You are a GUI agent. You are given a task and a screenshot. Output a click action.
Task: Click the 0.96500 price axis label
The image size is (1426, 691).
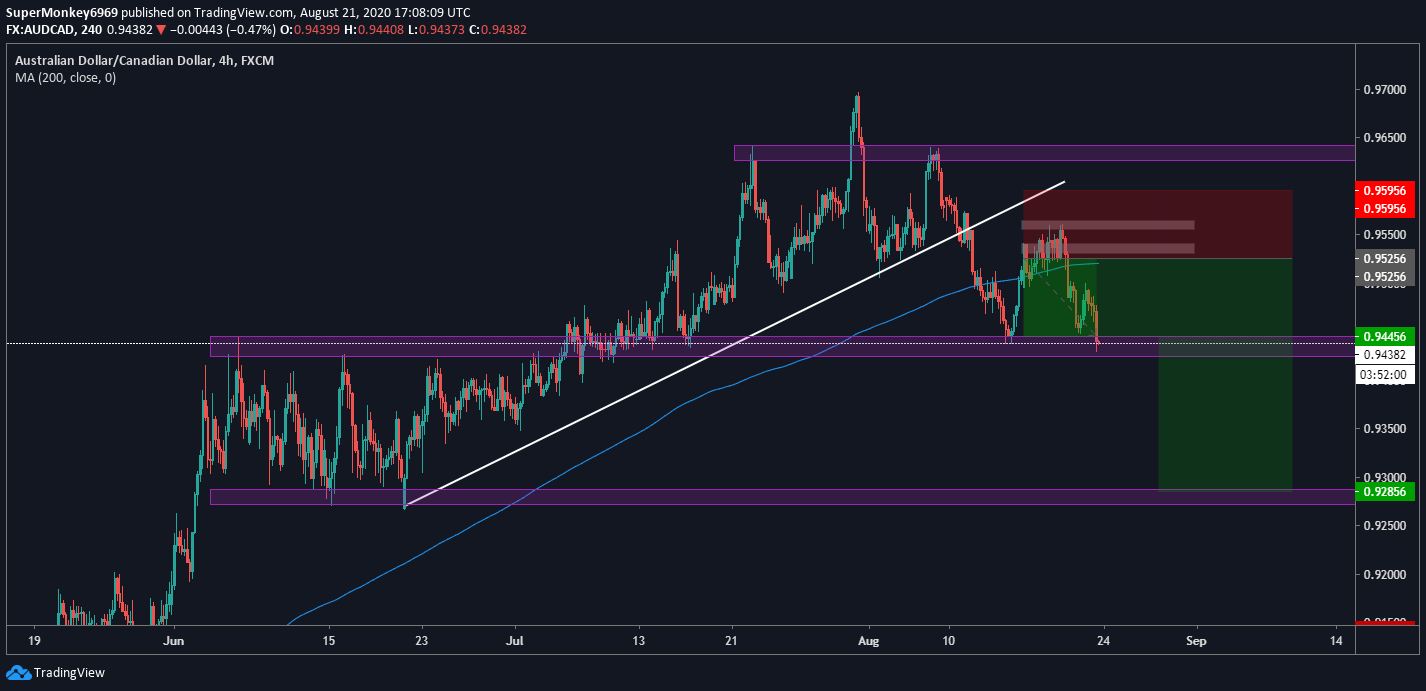pyautogui.click(x=1384, y=138)
